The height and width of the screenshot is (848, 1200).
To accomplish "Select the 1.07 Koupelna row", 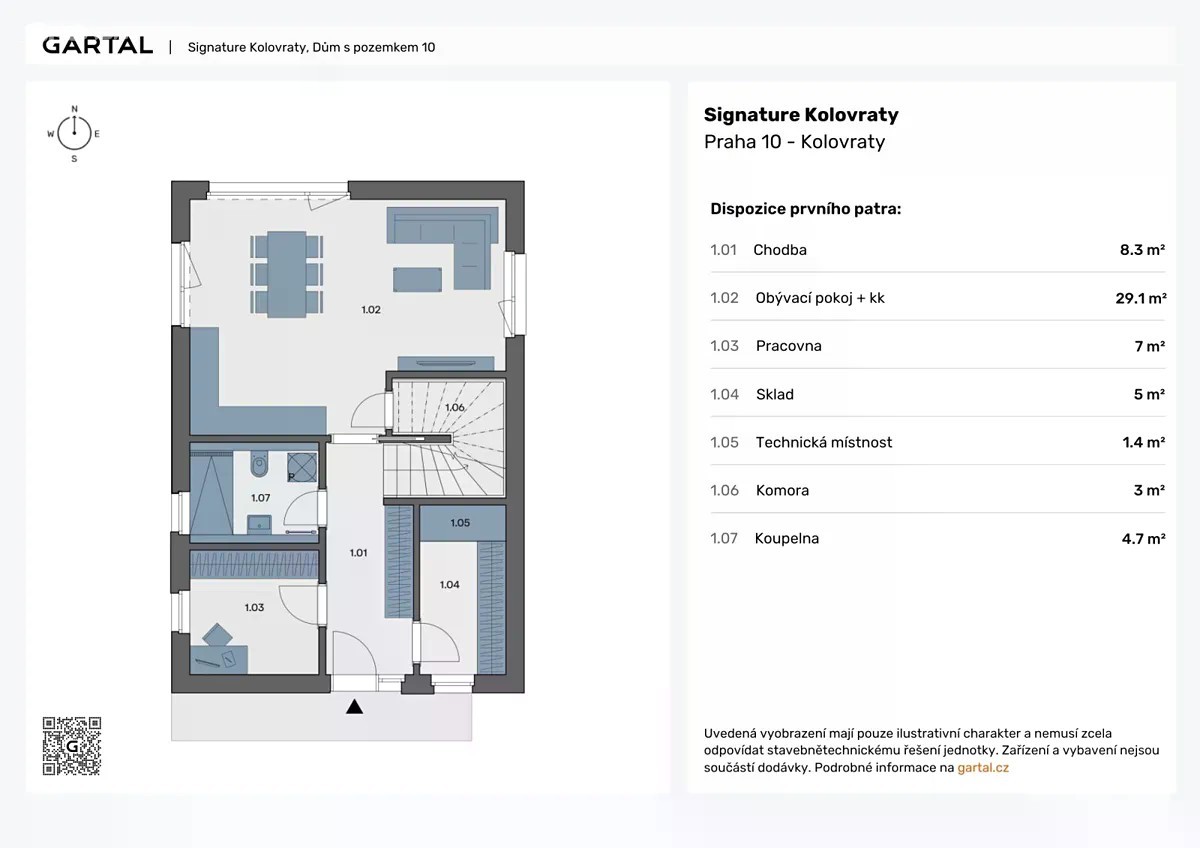I will (x=936, y=538).
